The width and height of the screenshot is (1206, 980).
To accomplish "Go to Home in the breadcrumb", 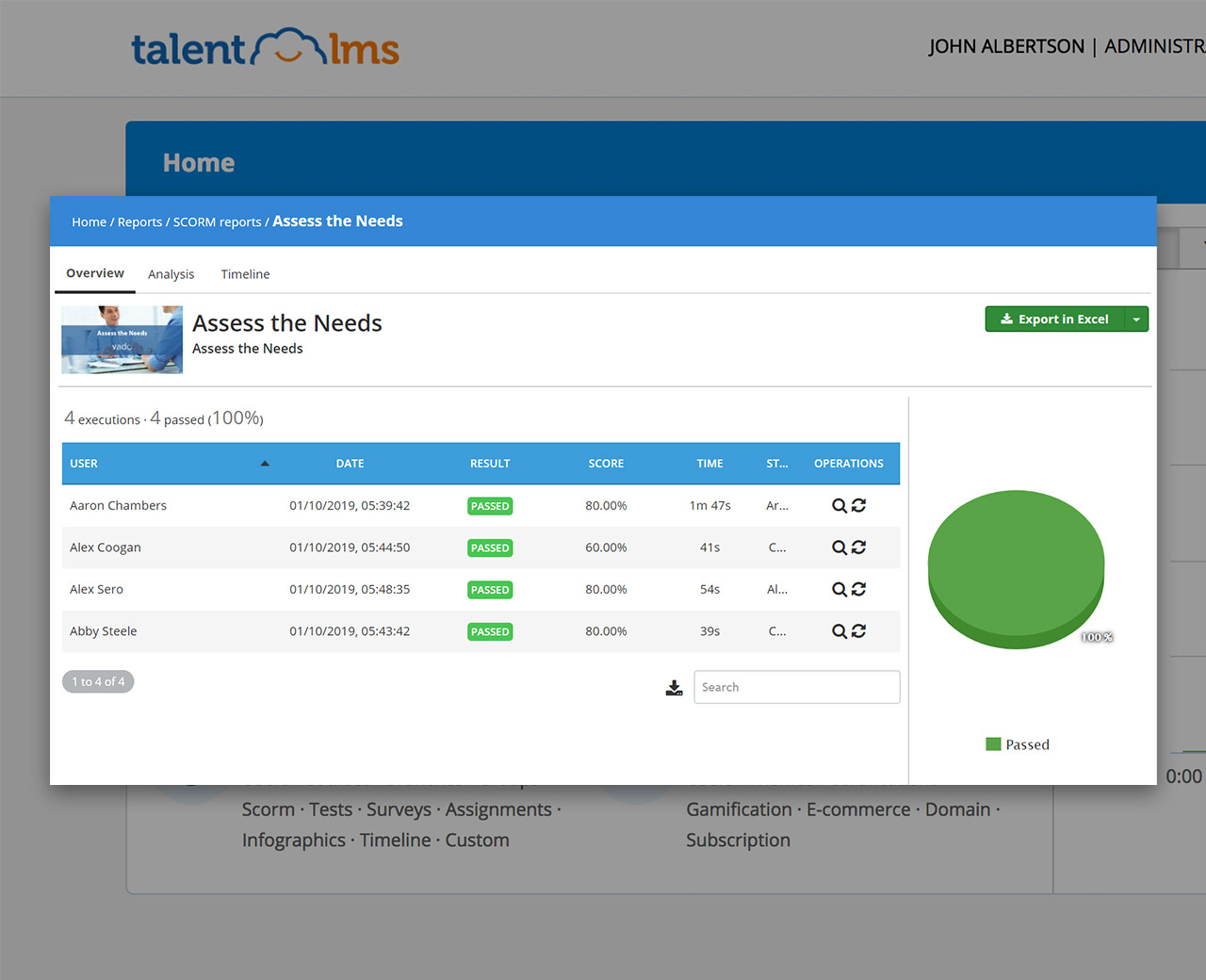I will pos(89,222).
